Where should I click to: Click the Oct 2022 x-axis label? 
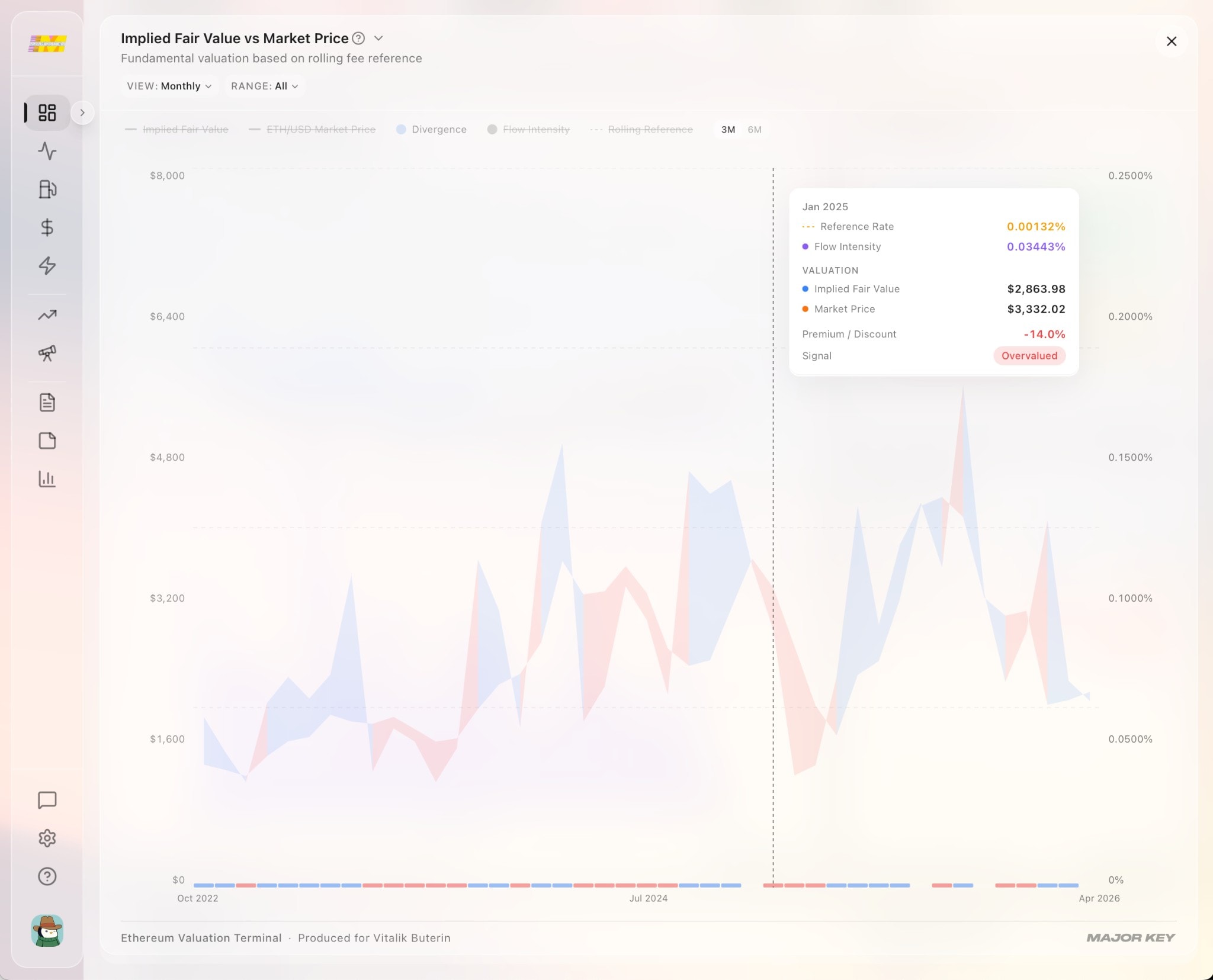coord(198,898)
